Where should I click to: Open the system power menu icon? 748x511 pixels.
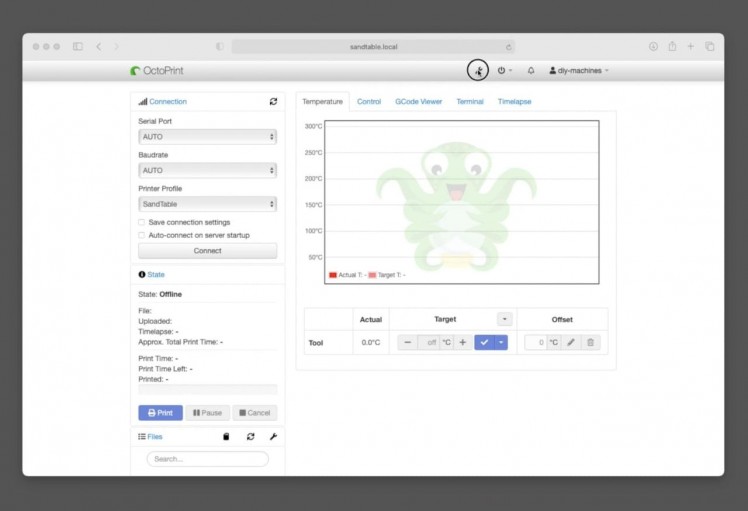pyautogui.click(x=504, y=71)
